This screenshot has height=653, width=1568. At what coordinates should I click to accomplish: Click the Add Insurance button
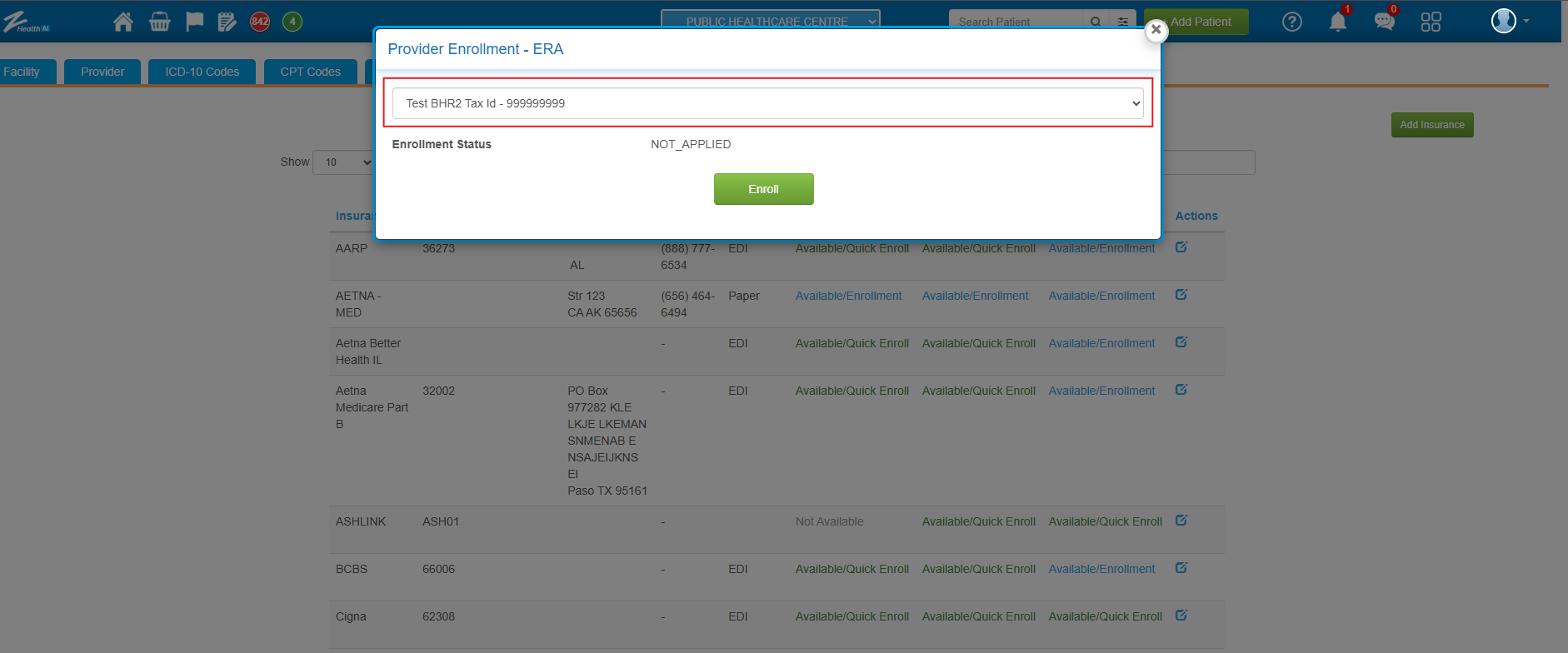(x=1431, y=125)
